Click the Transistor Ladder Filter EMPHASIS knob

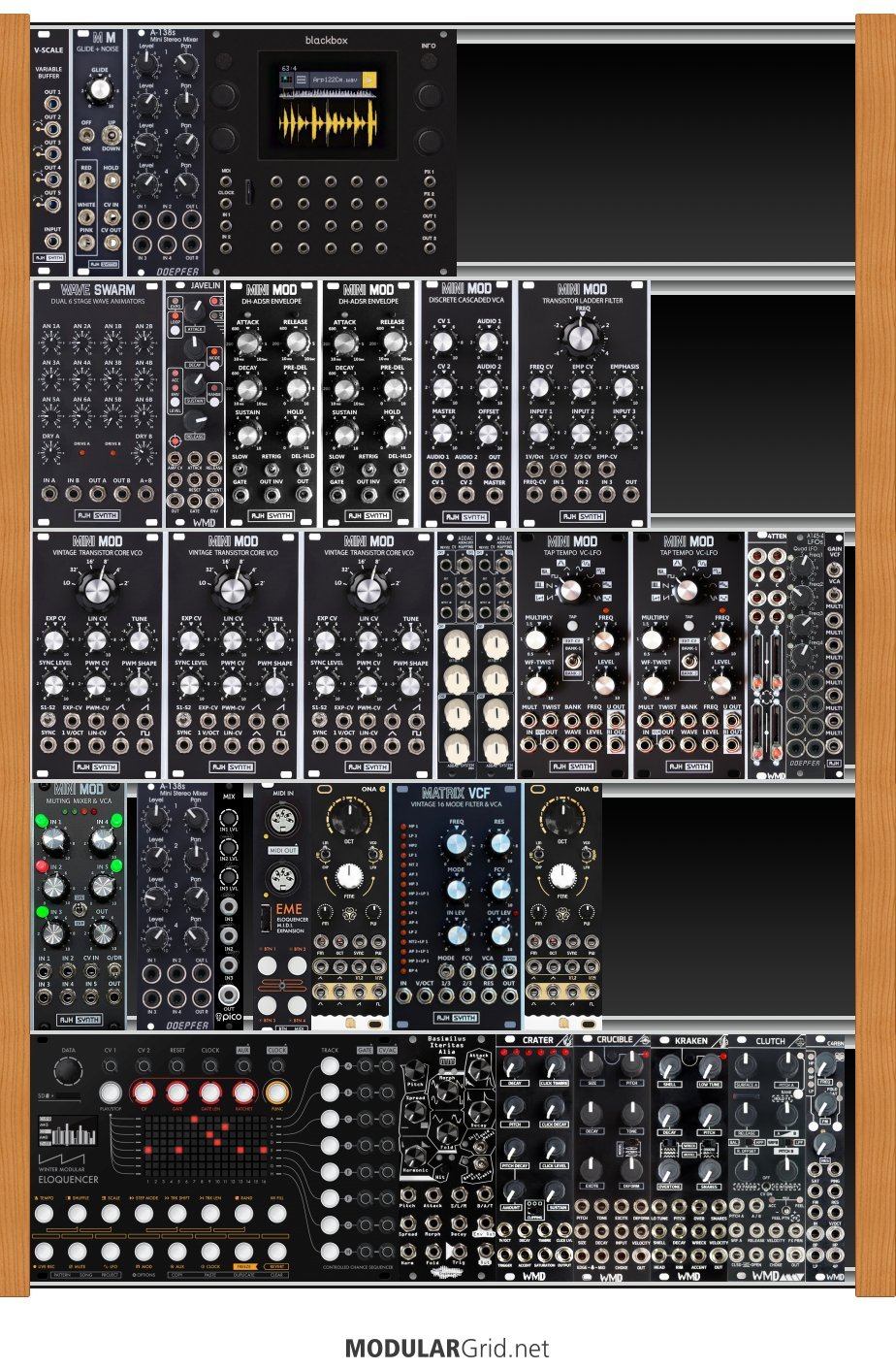tap(624, 388)
